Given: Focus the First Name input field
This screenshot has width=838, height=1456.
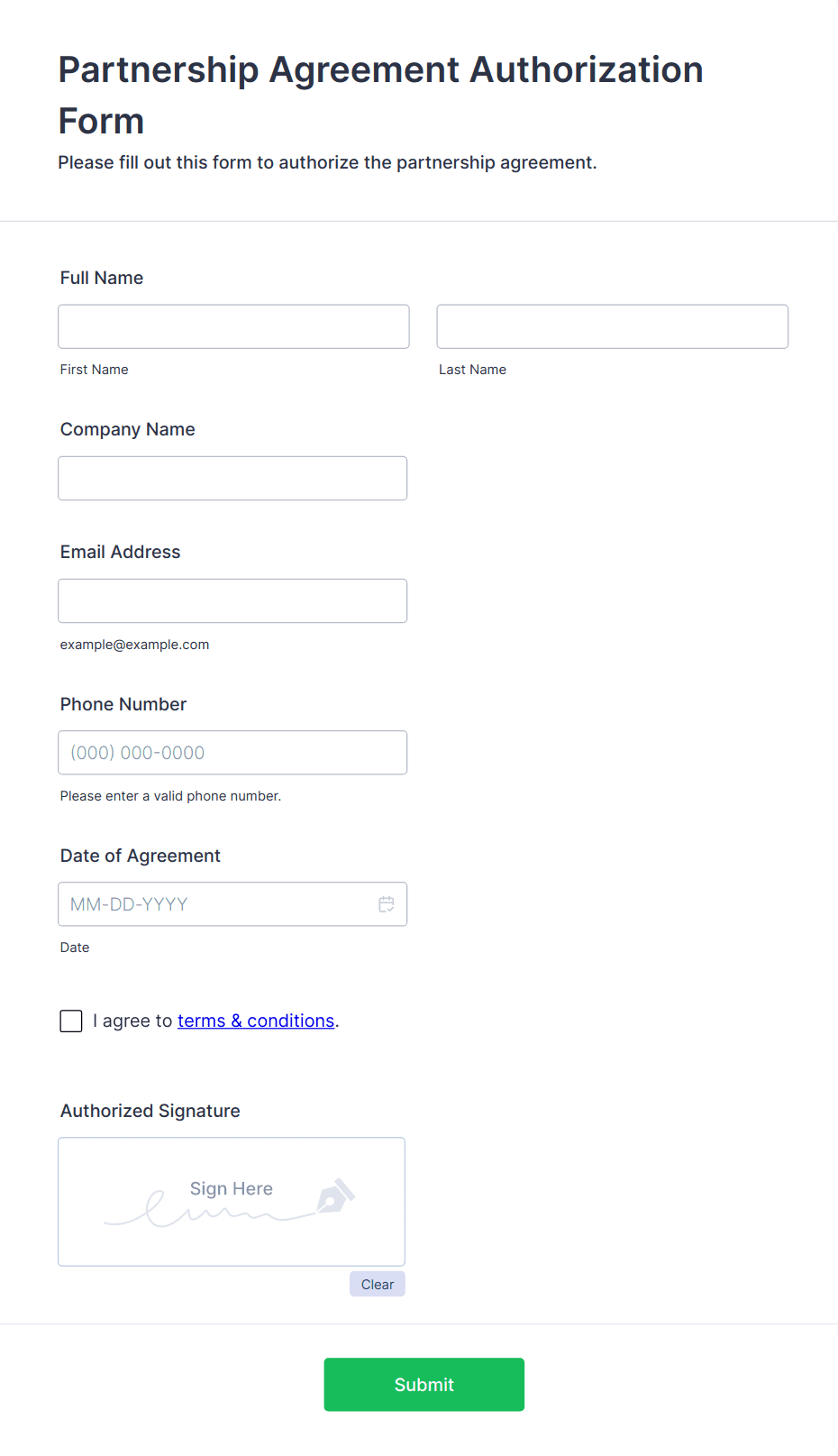Looking at the screenshot, I should pos(233,326).
